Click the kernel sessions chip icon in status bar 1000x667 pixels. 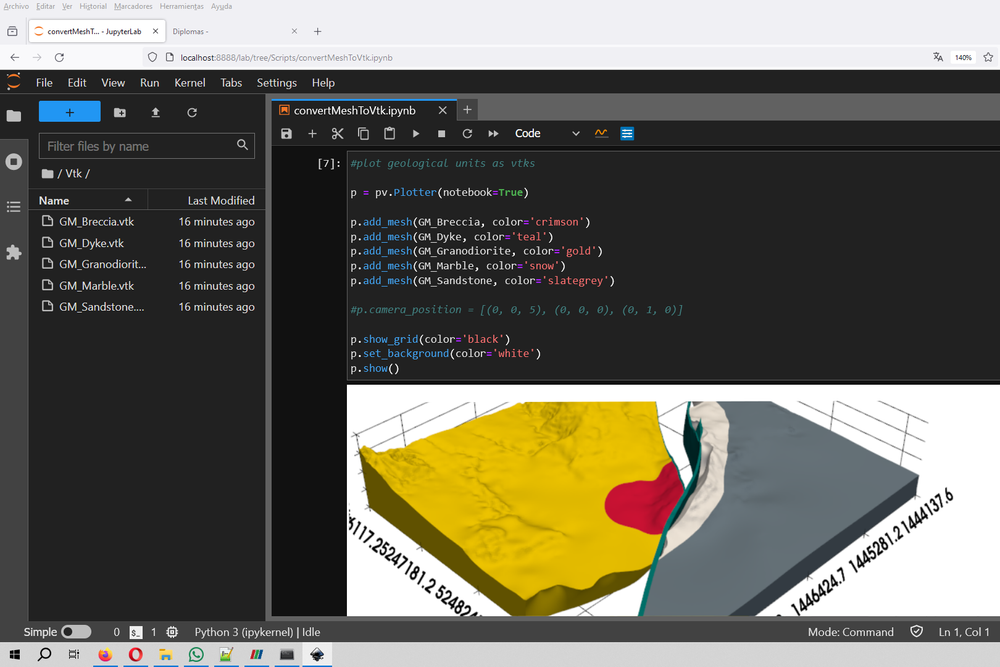pos(172,632)
